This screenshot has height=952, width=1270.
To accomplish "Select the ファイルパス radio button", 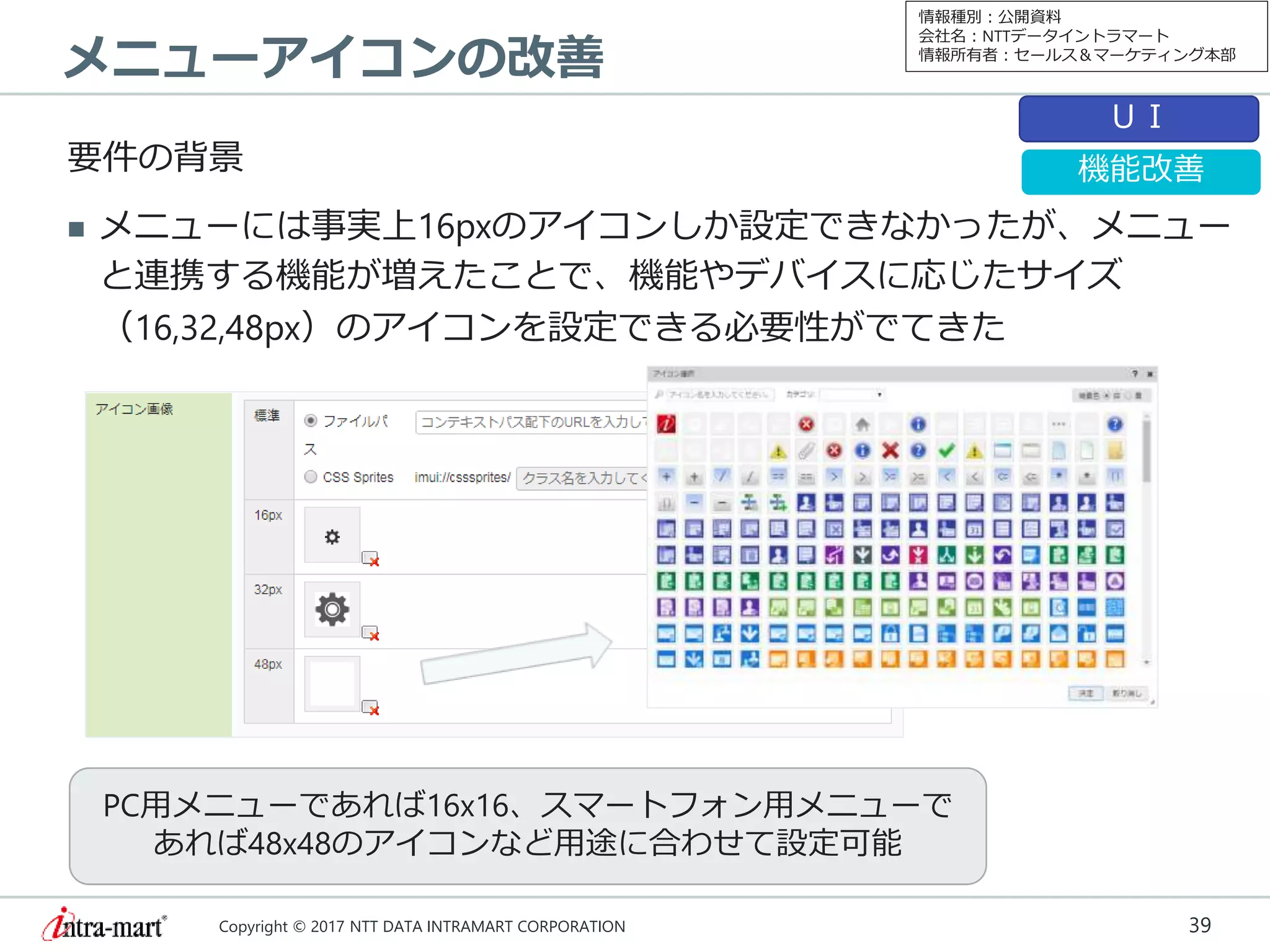I will point(311,421).
